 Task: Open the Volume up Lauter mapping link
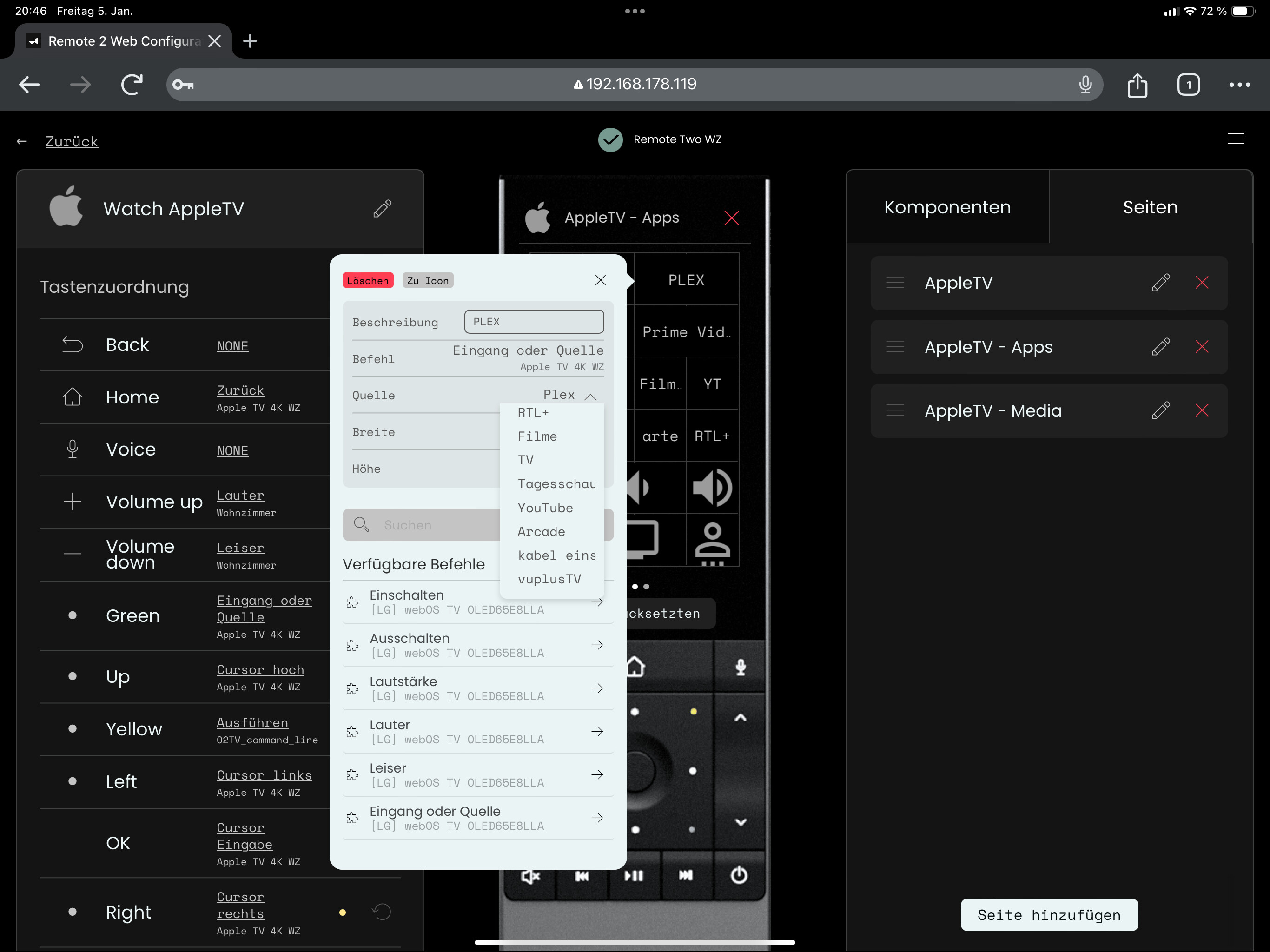pos(240,495)
